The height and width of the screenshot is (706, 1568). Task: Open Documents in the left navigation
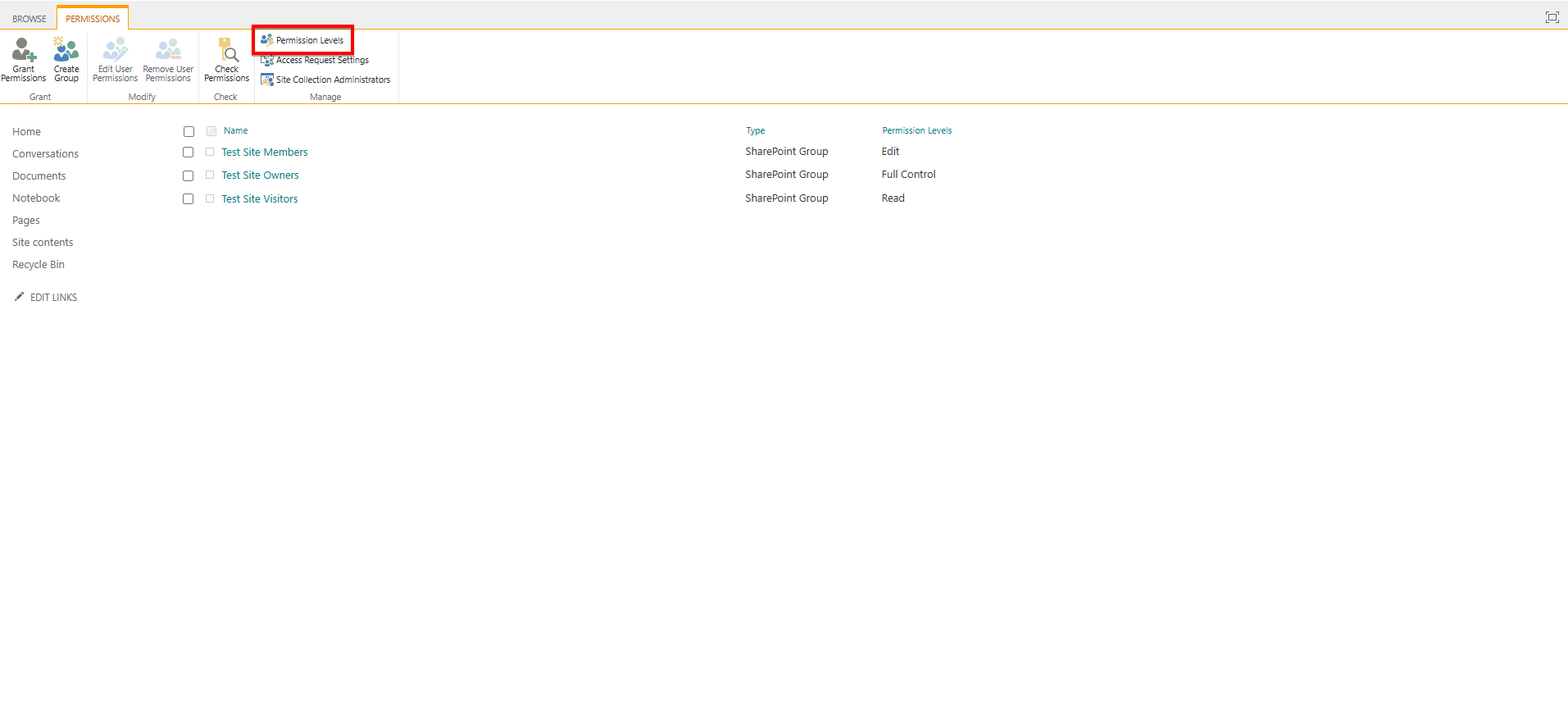tap(39, 176)
